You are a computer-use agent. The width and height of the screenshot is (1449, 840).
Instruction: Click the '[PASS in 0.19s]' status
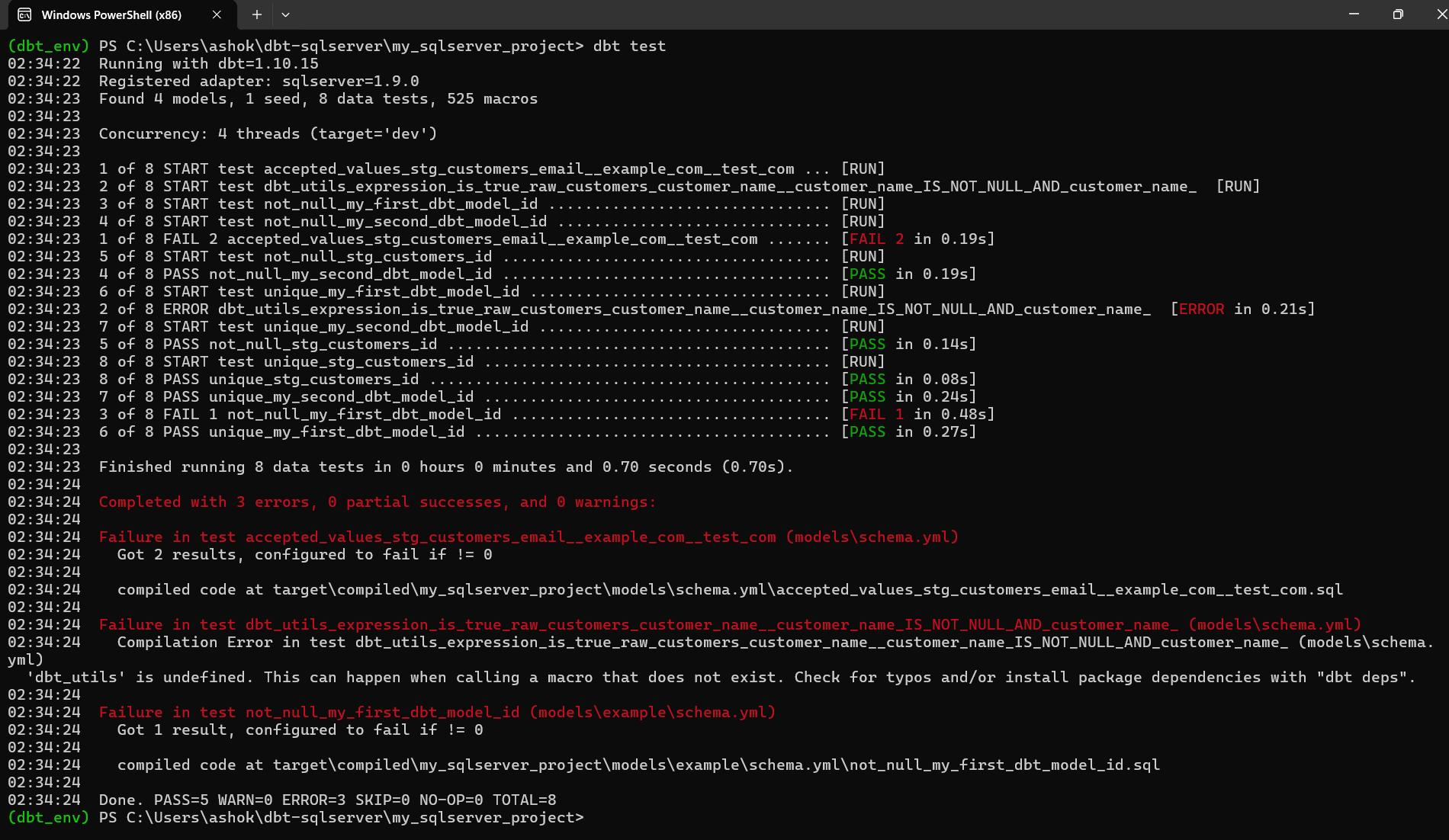tap(908, 274)
